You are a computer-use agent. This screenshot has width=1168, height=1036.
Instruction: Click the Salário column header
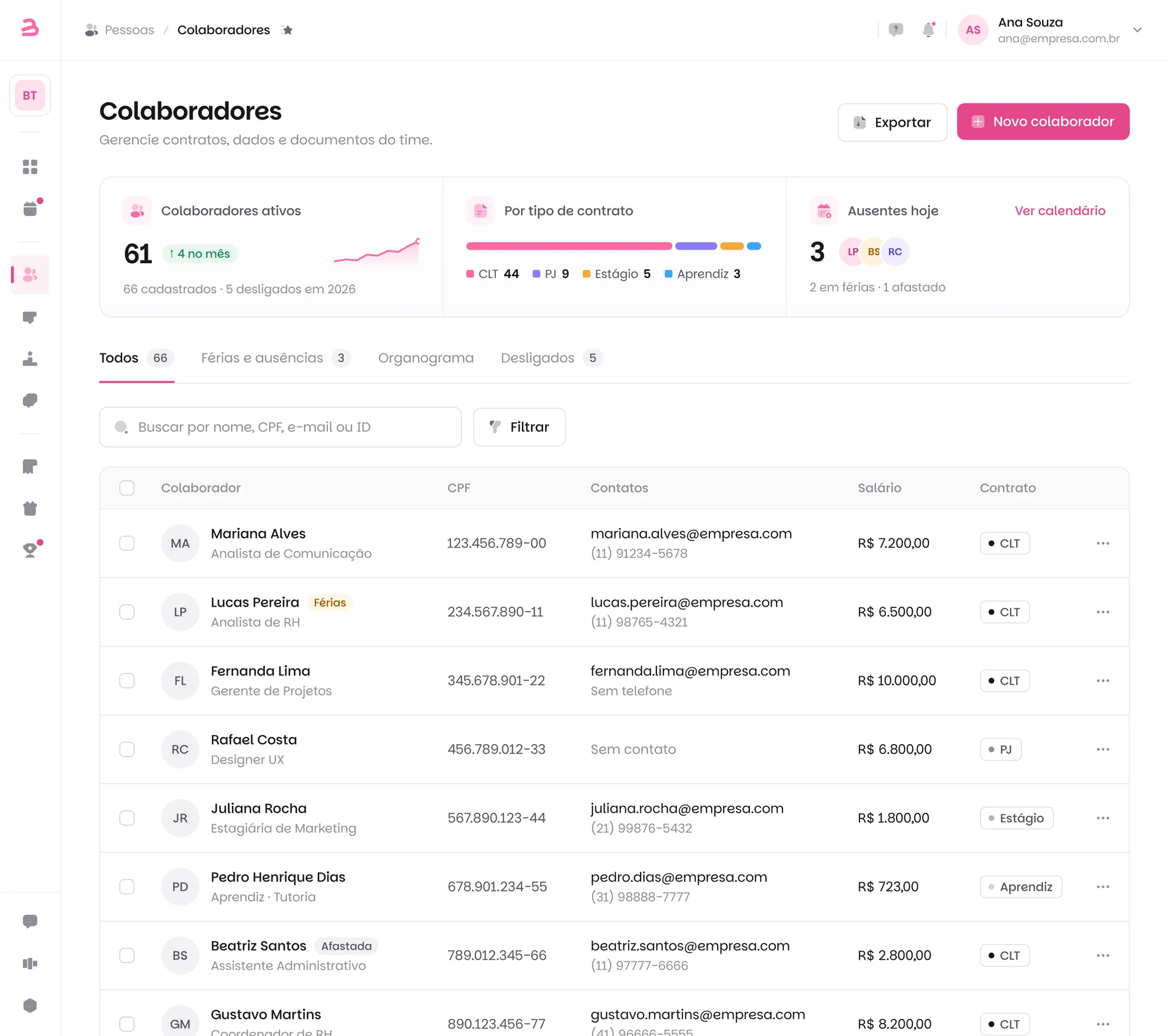(879, 488)
